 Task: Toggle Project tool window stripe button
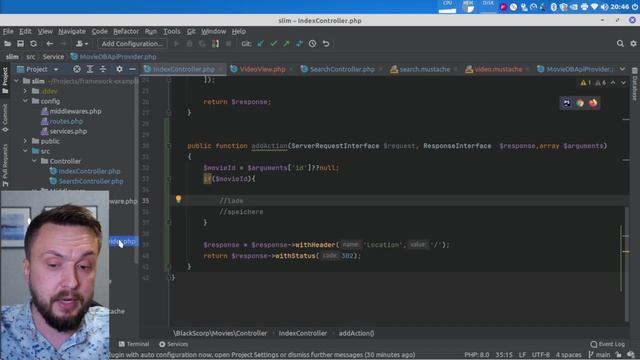point(5,80)
